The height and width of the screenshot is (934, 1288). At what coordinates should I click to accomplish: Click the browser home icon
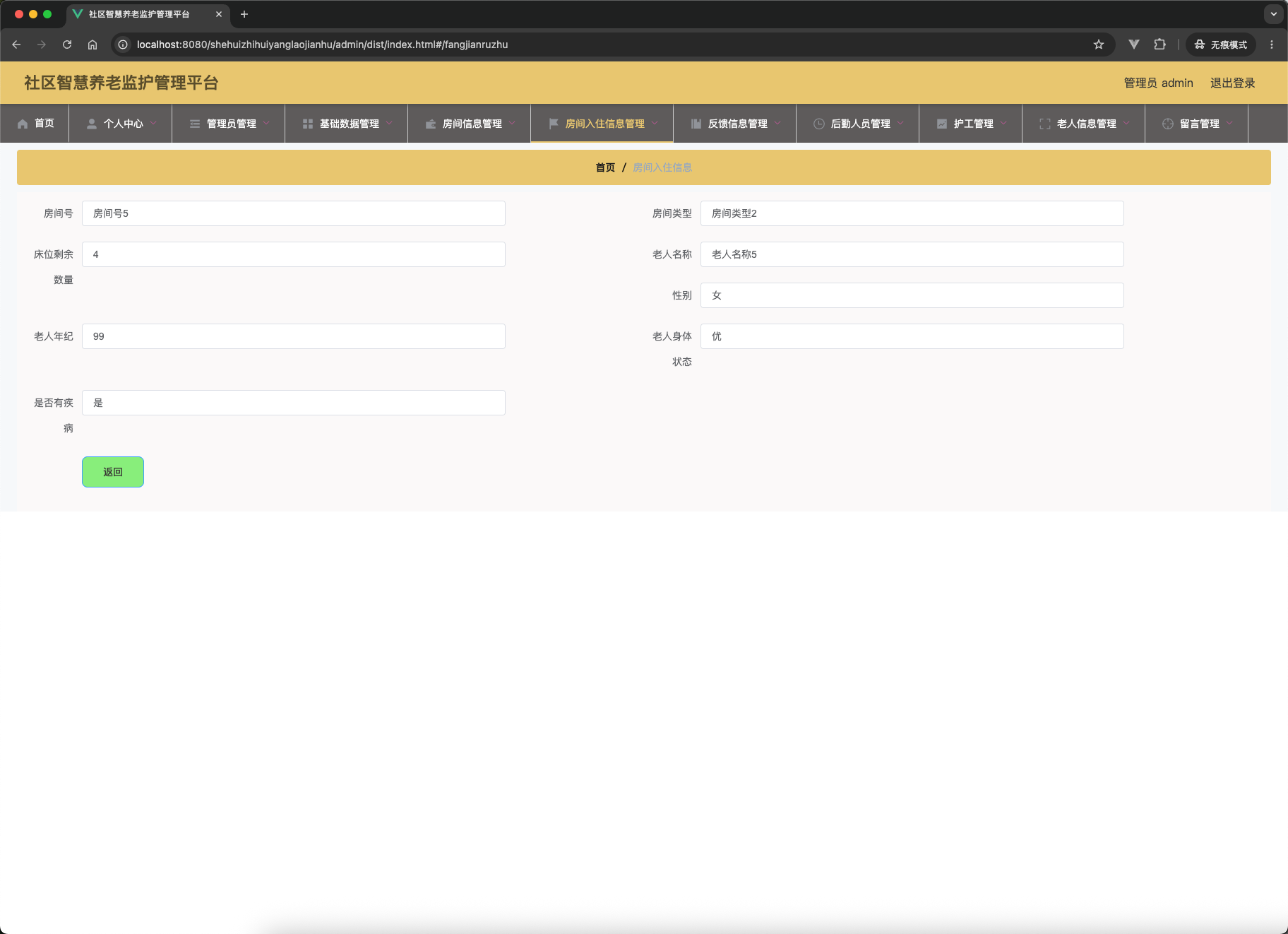coord(93,45)
